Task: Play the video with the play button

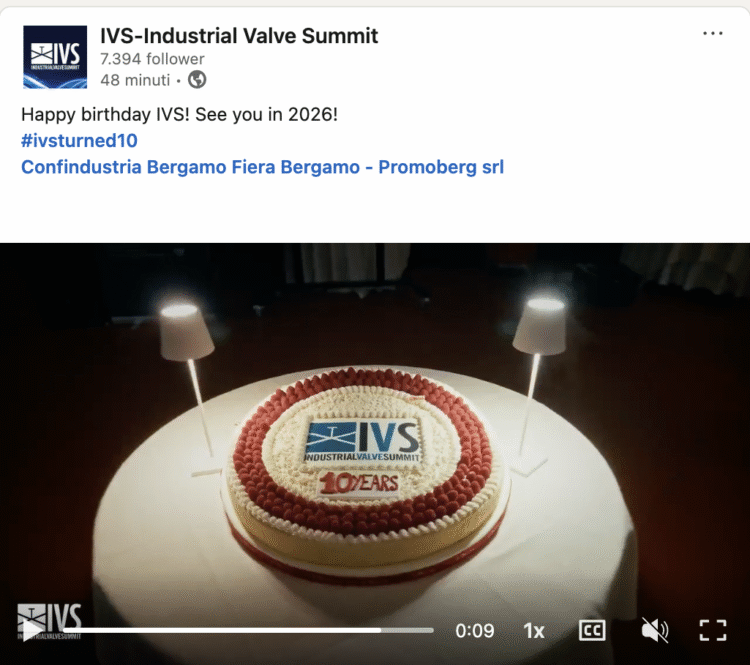Action: click(x=32, y=630)
